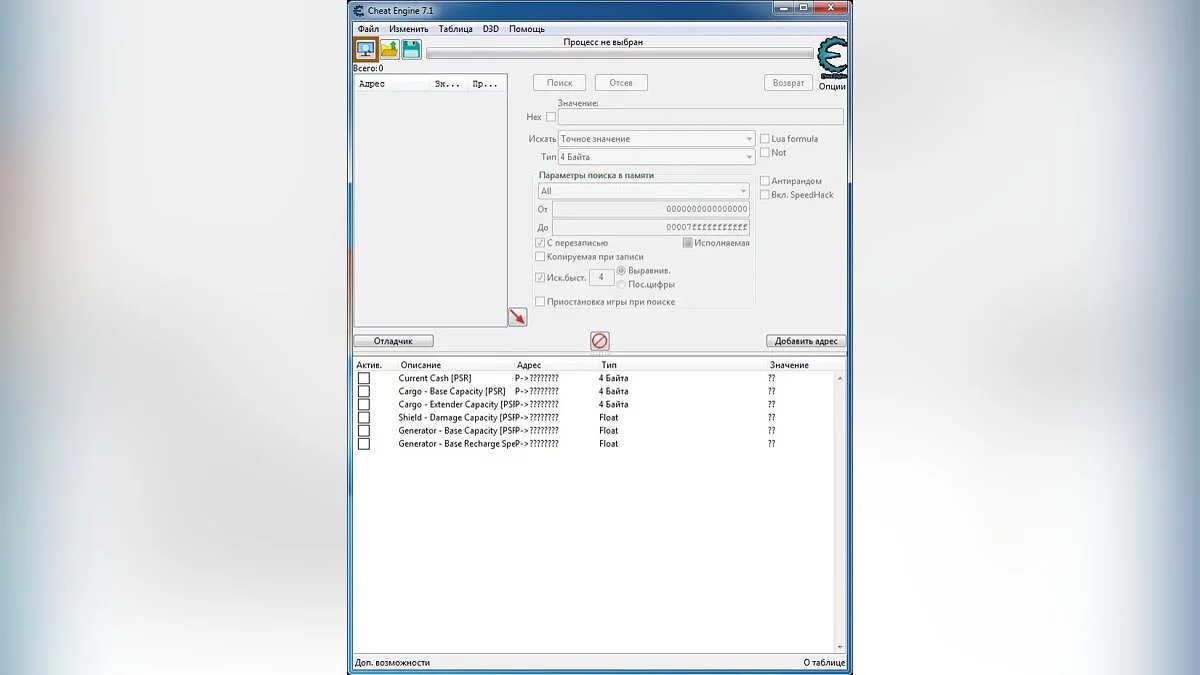Click the Отладчик button

(x=393, y=341)
